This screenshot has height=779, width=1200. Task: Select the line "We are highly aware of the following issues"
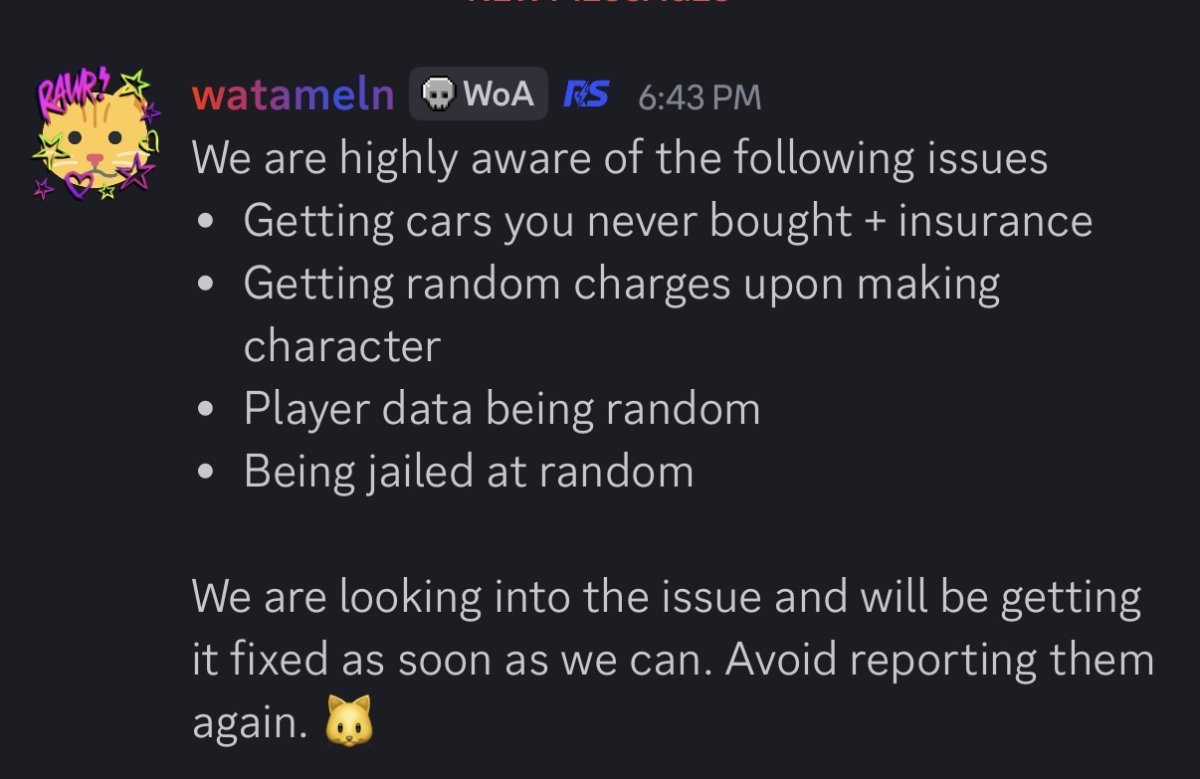(x=619, y=159)
